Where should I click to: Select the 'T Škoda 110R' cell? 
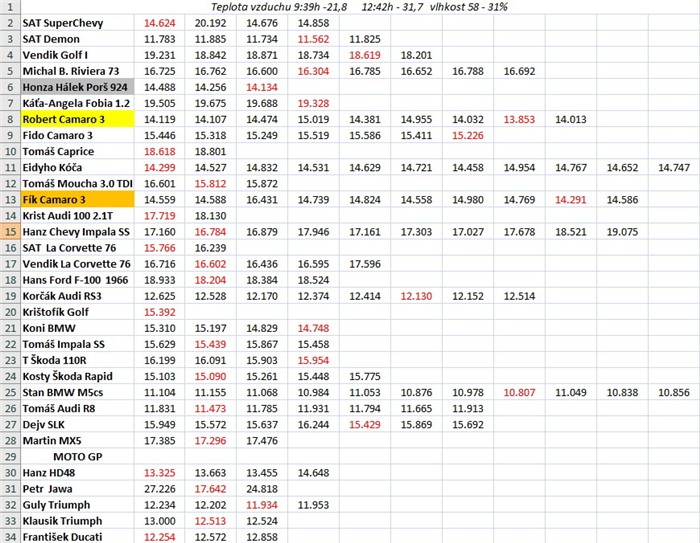click(77, 360)
